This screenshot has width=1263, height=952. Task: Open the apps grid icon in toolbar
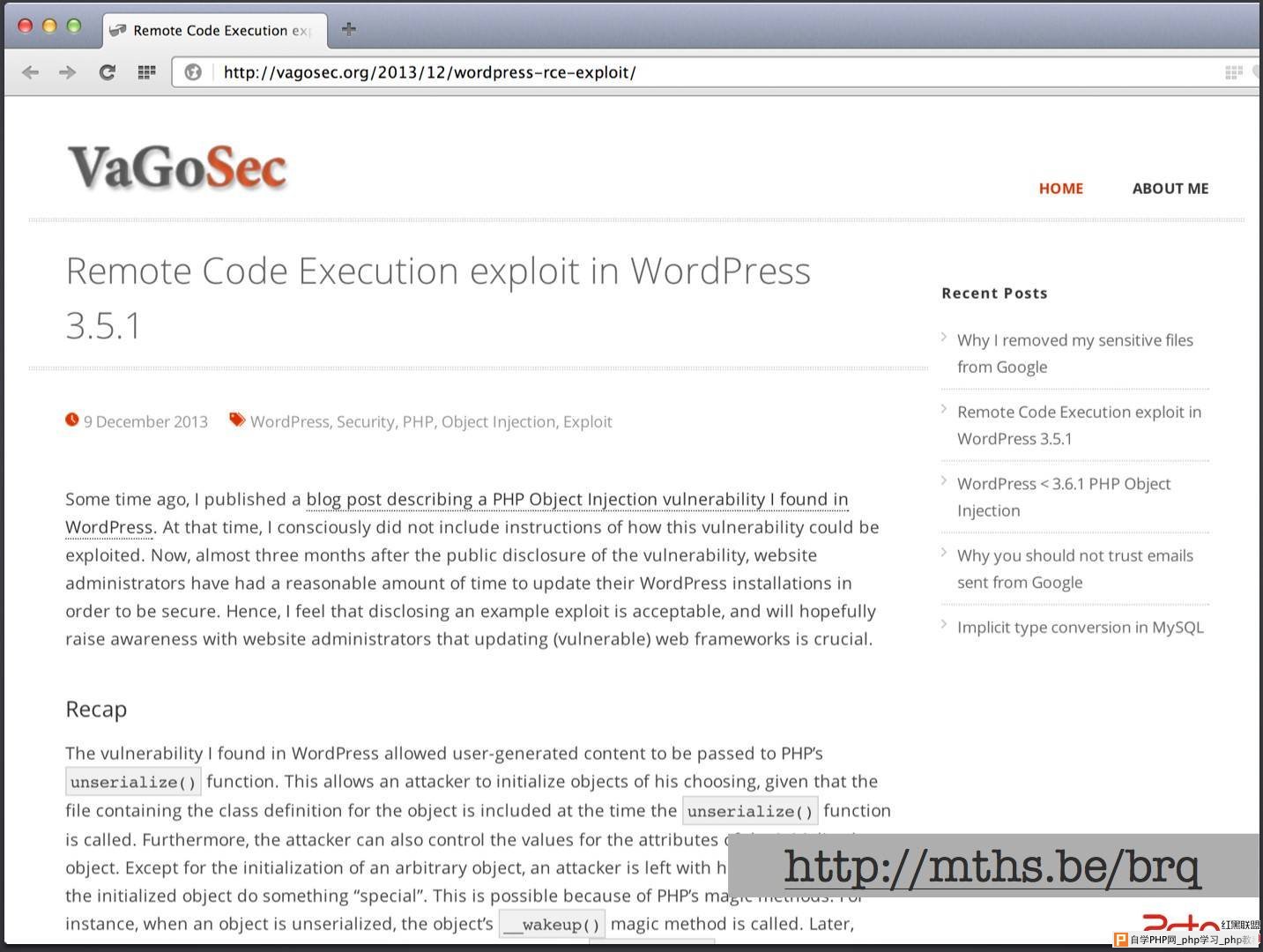pyautogui.click(x=146, y=72)
